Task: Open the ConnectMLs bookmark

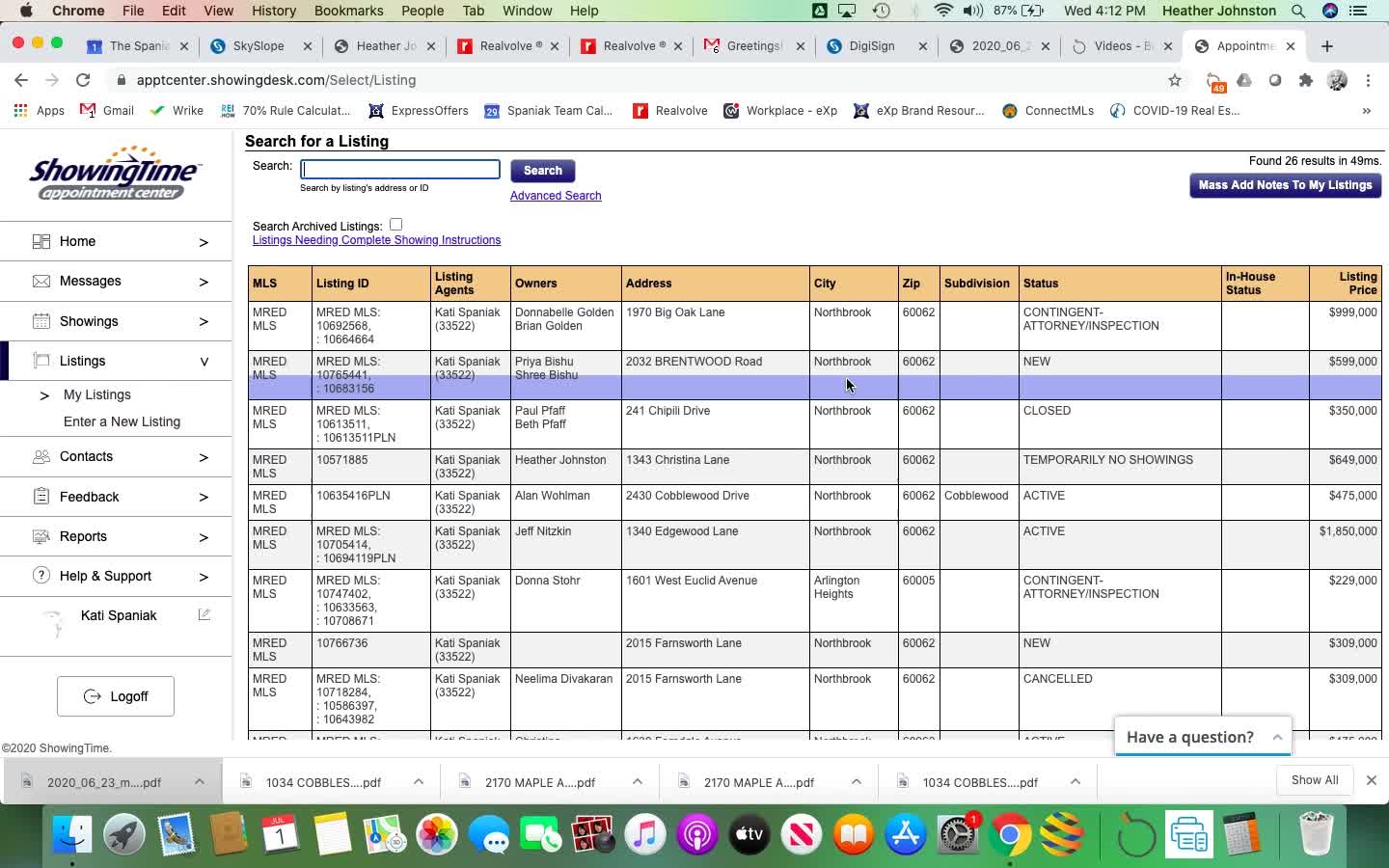Action: [1049, 111]
